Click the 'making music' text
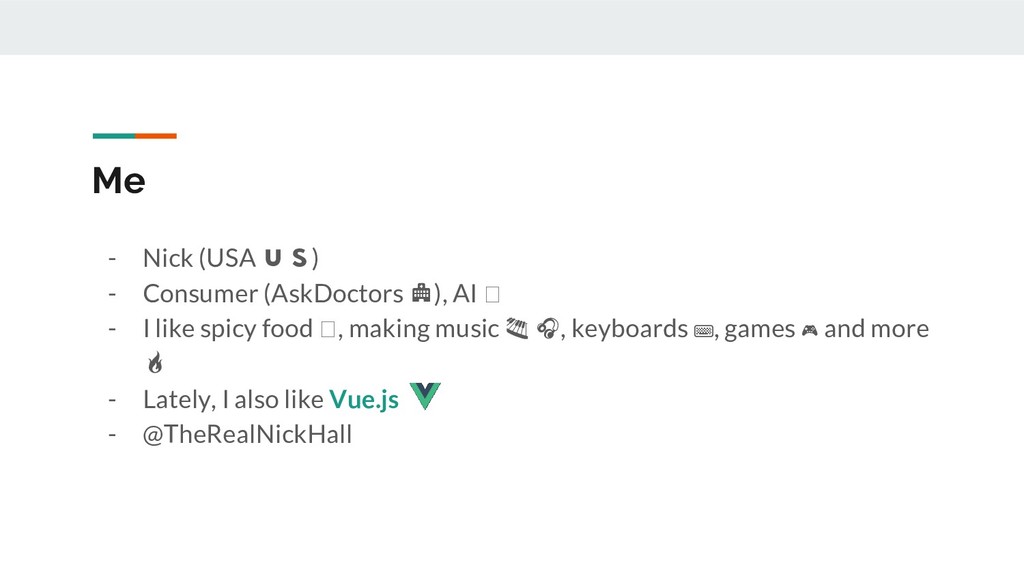The width and height of the screenshot is (1024, 576). click(424, 329)
